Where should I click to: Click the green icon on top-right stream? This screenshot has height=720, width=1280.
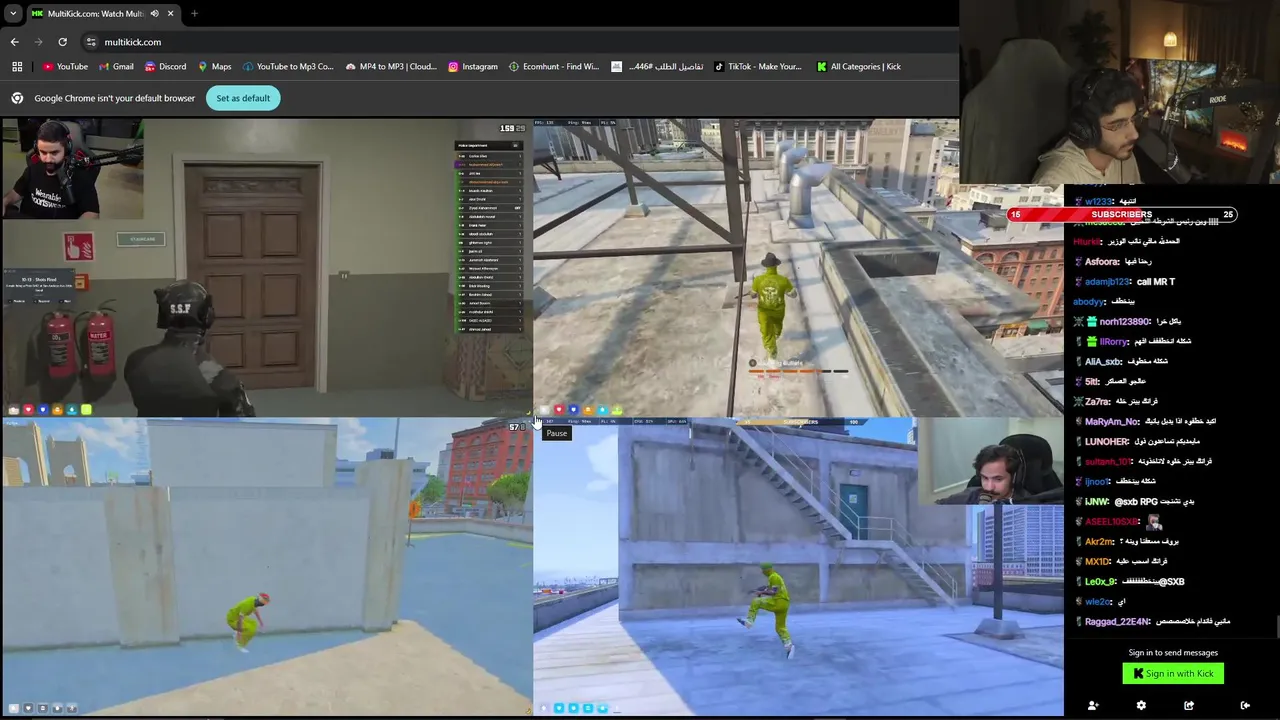pos(617,410)
